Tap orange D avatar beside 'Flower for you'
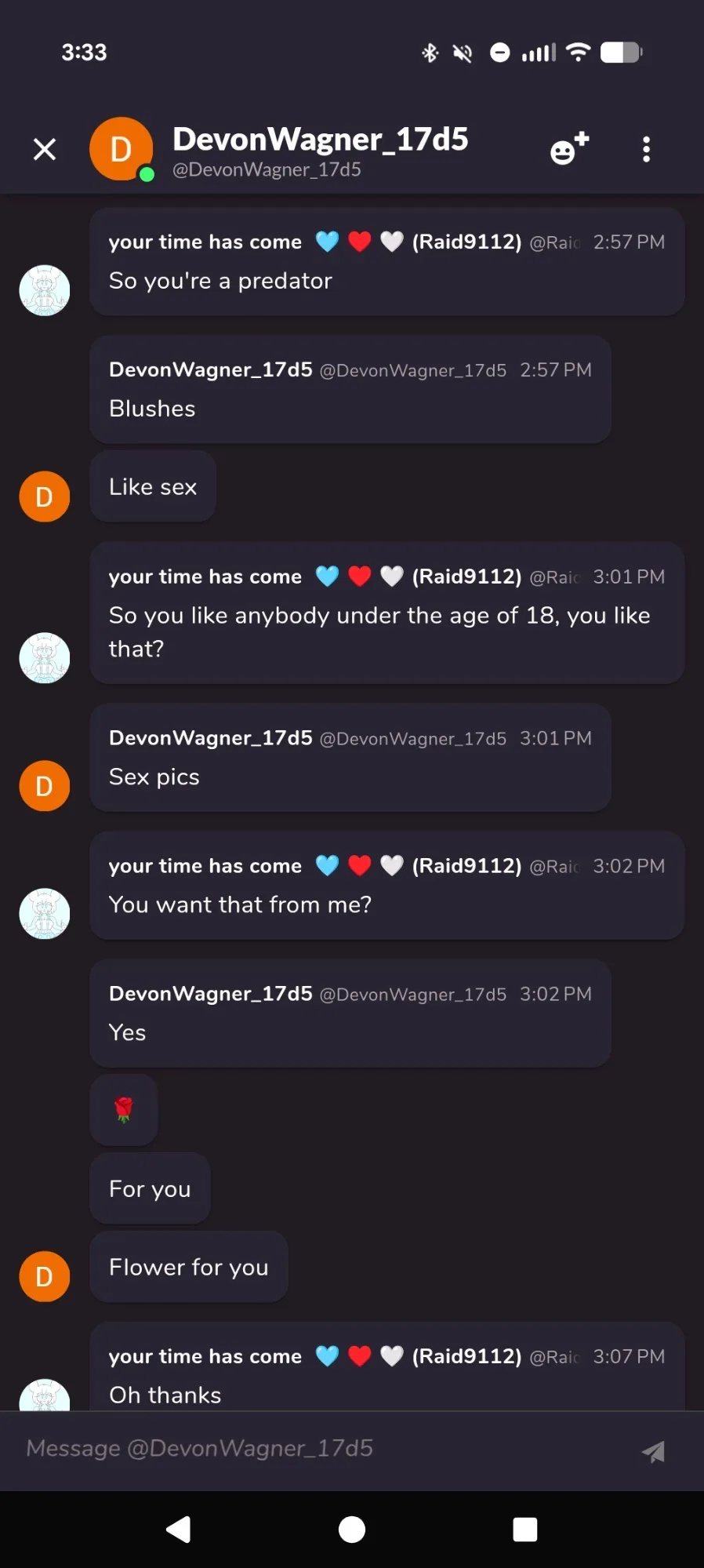Viewport: 704px width, 1568px height. (45, 1276)
